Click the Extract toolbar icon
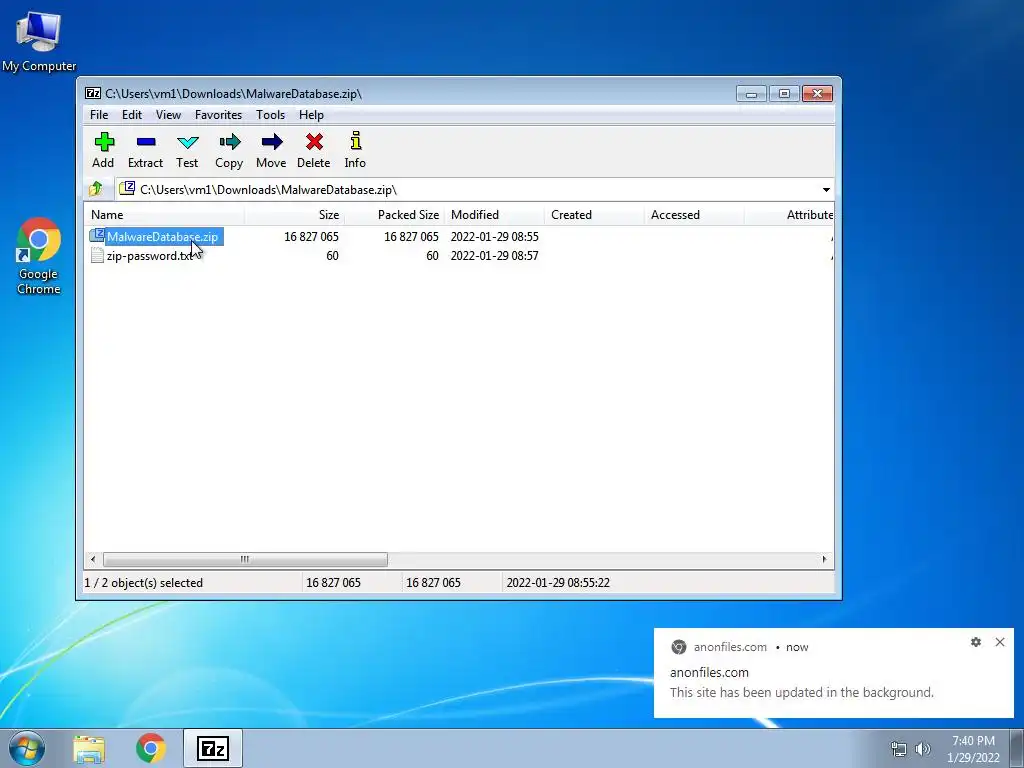 click(x=146, y=142)
